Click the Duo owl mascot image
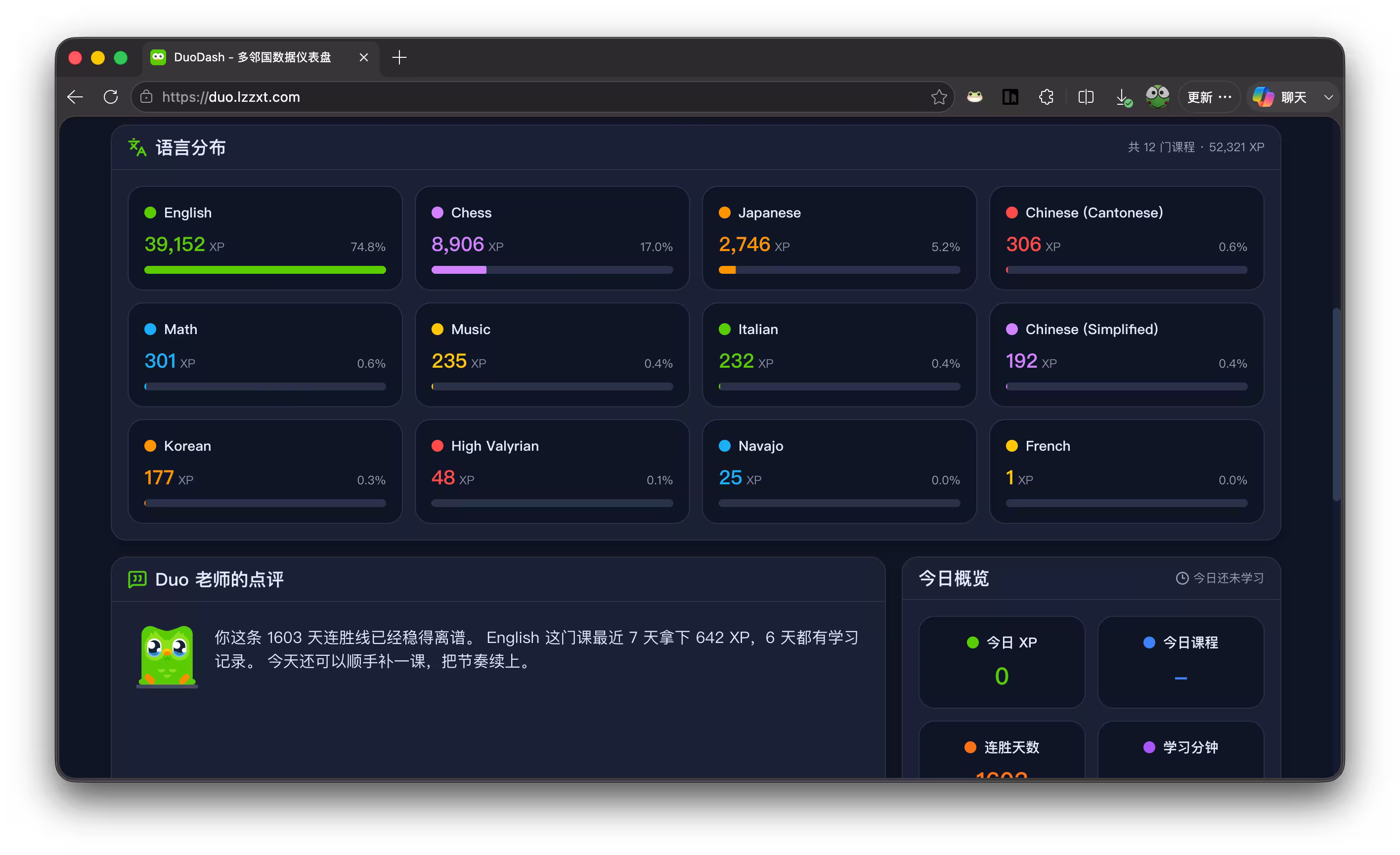This screenshot has width=1400, height=855. [x=167, y=656]
